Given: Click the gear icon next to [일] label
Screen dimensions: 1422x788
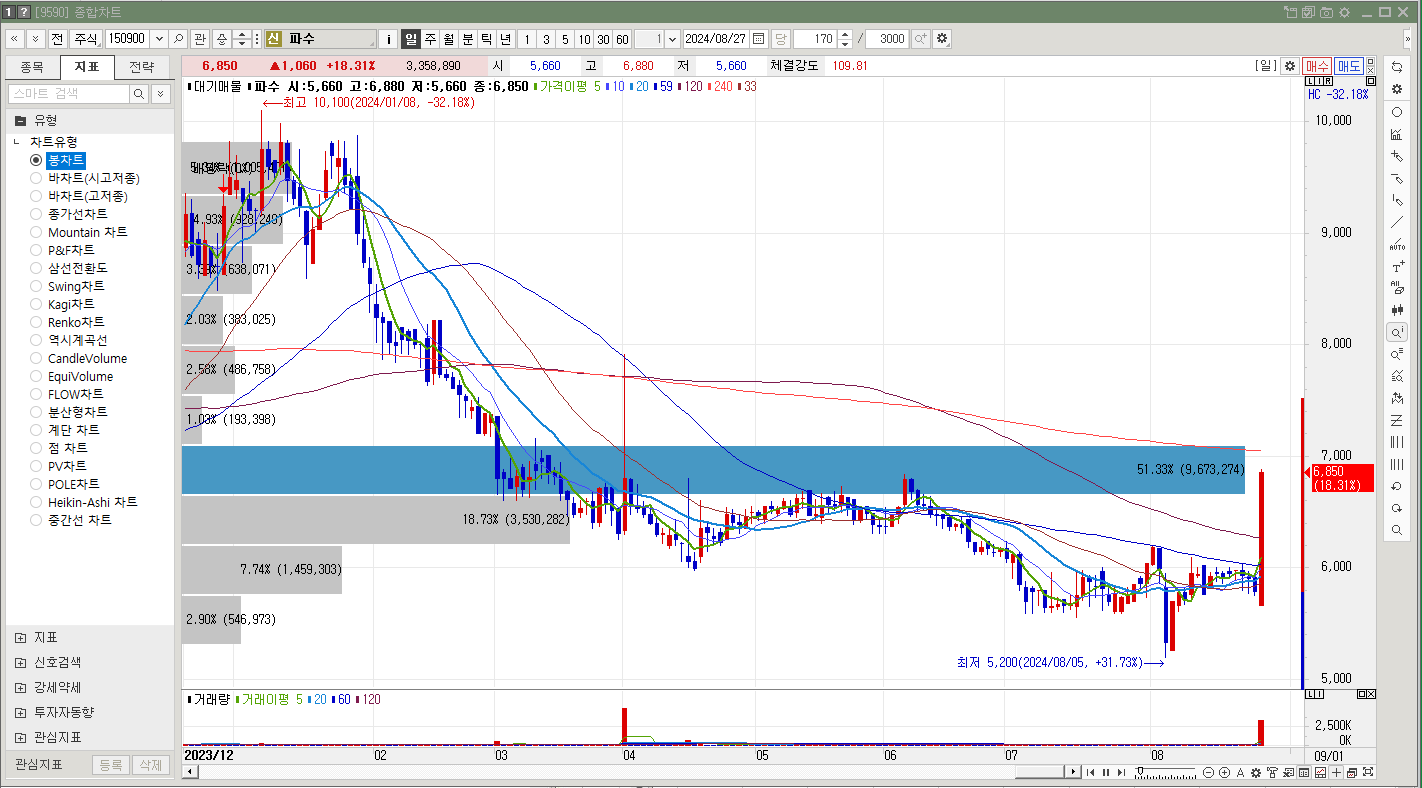Looking at the screenshot, I should 1290,65.
